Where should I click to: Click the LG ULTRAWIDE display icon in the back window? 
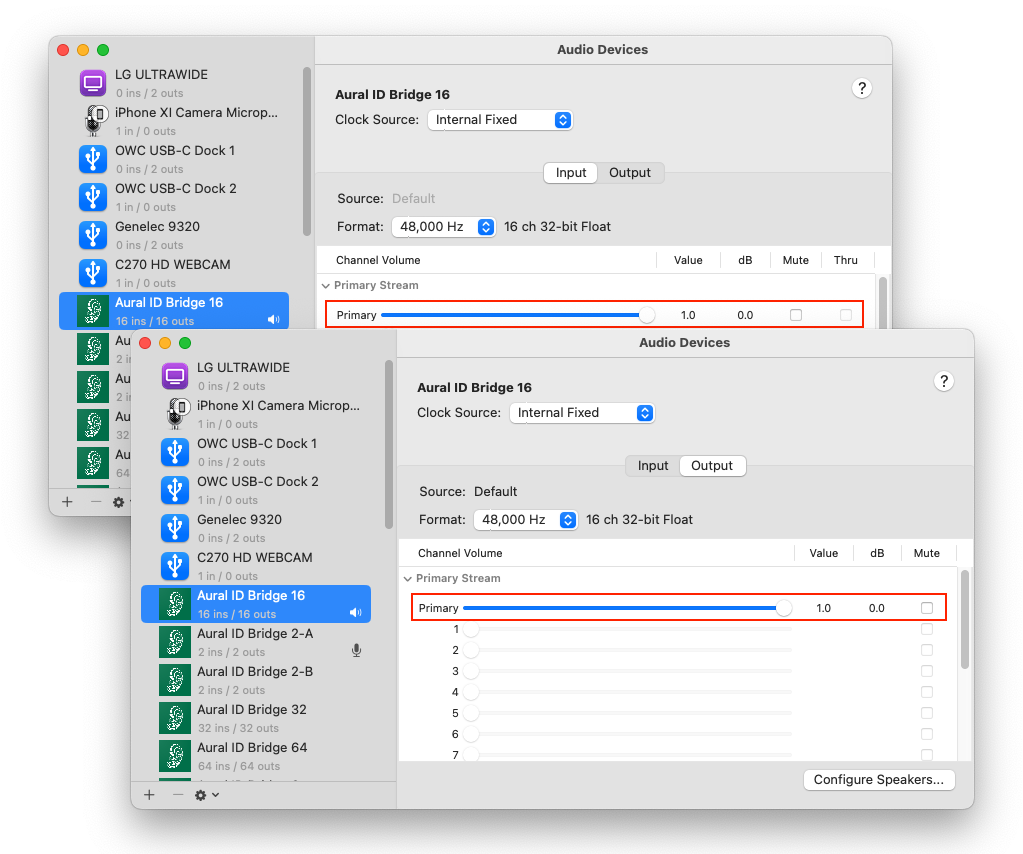pos(93,83)
